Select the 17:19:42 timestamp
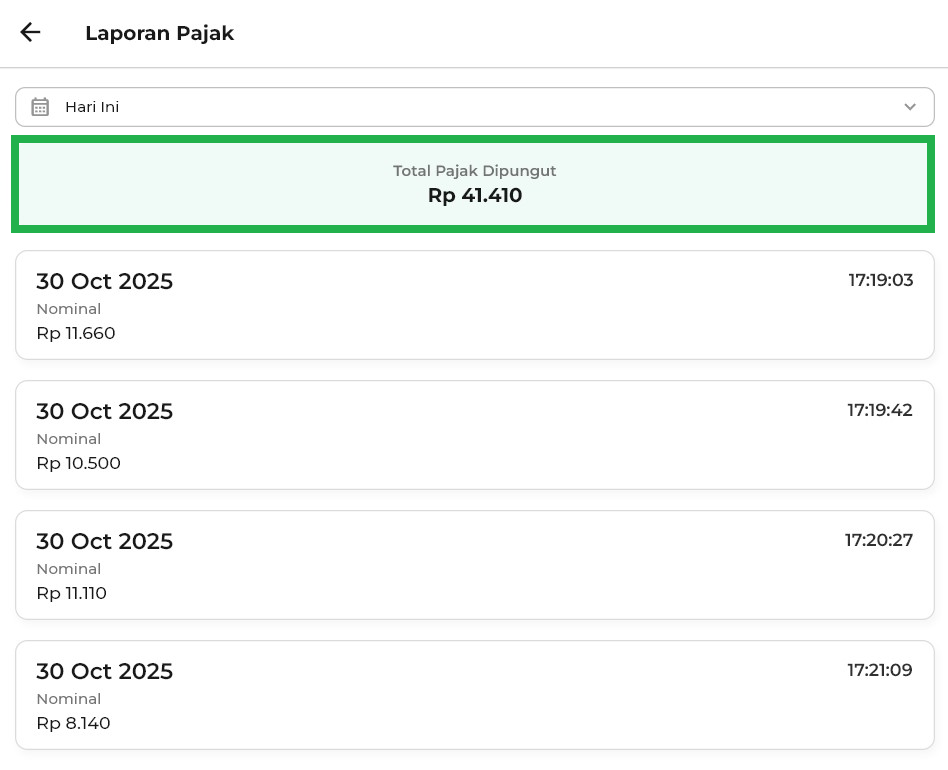 point(880,410)
